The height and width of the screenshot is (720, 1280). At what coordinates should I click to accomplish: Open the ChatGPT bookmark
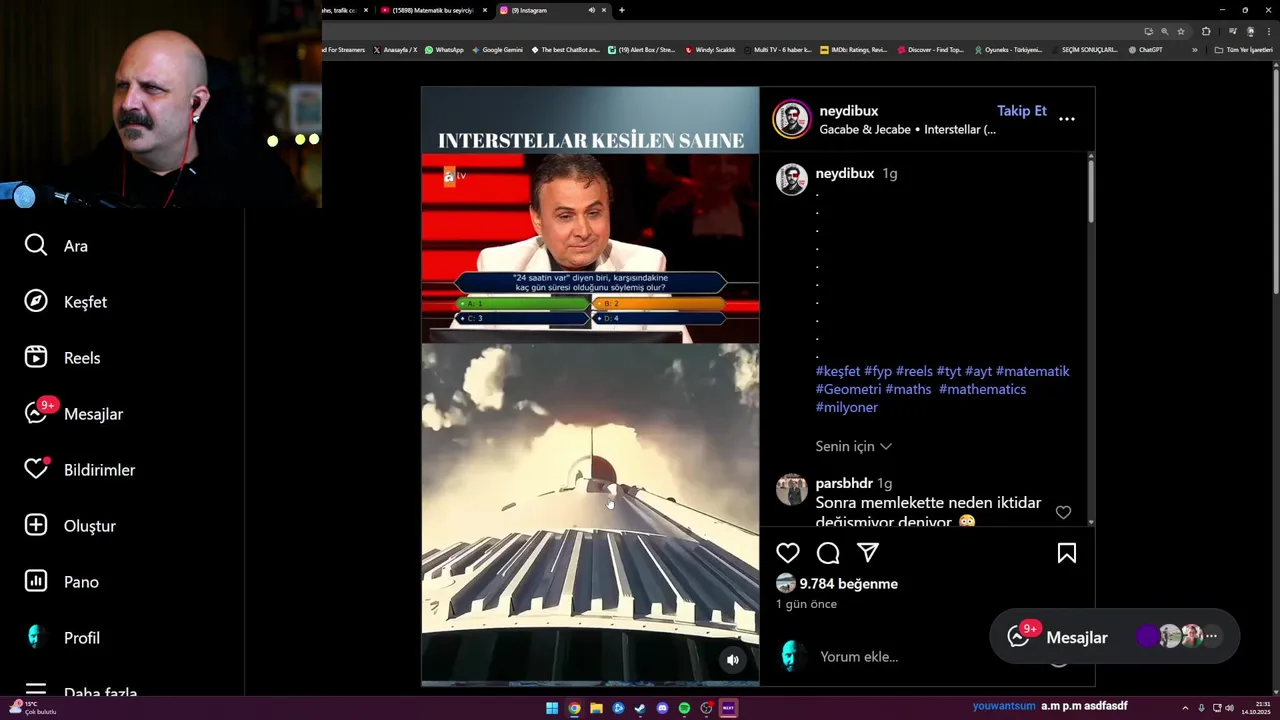(1144, 49)
